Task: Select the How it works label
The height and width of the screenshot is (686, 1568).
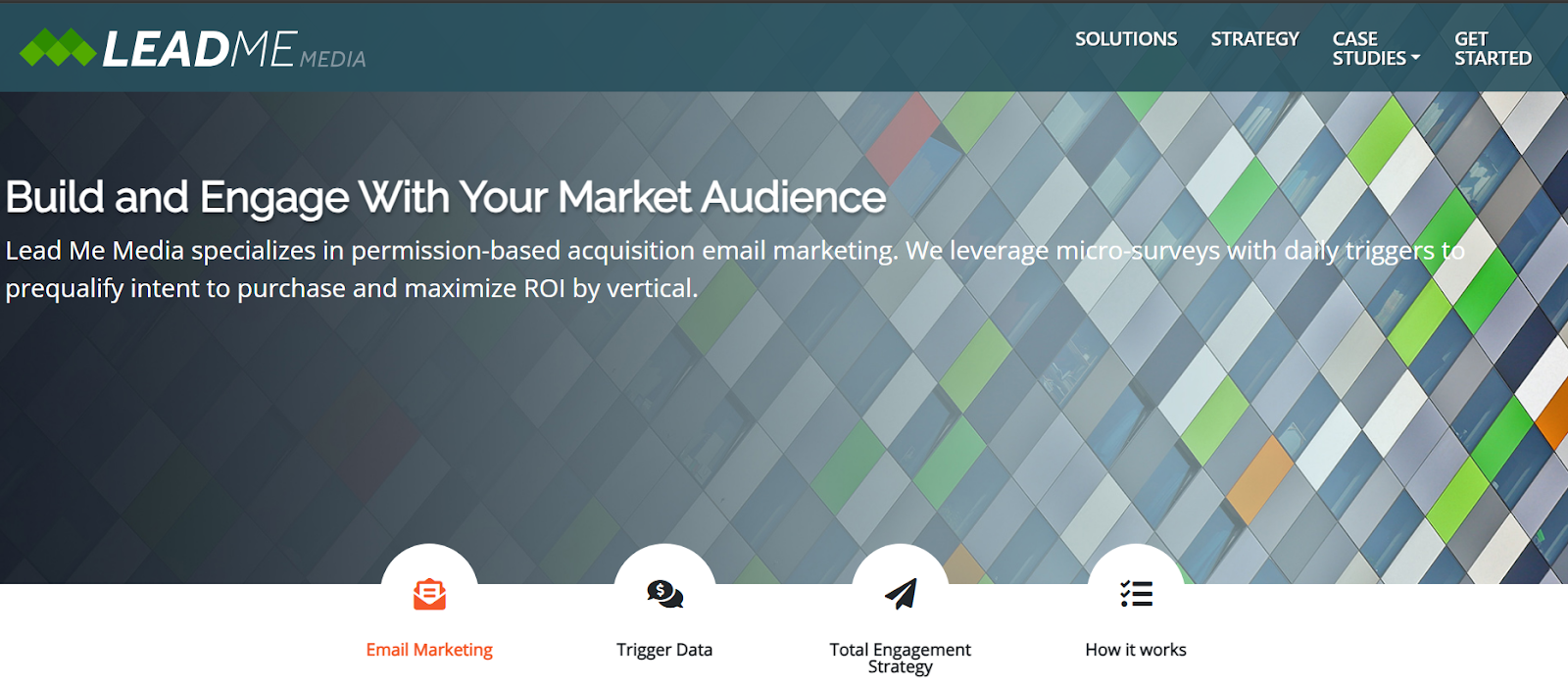Action: point(1136,650)
